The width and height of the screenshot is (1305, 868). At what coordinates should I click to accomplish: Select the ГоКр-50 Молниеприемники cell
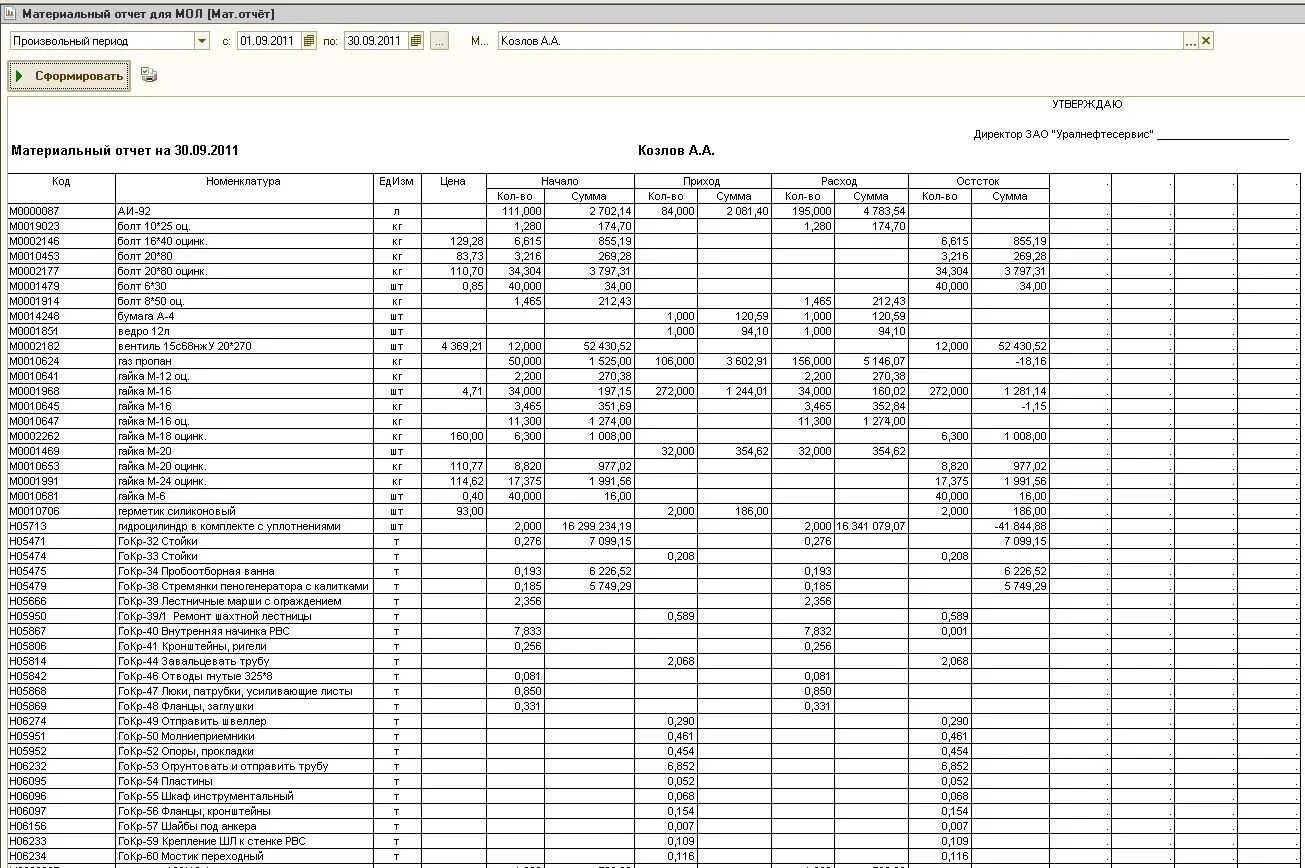click(244, 736)
